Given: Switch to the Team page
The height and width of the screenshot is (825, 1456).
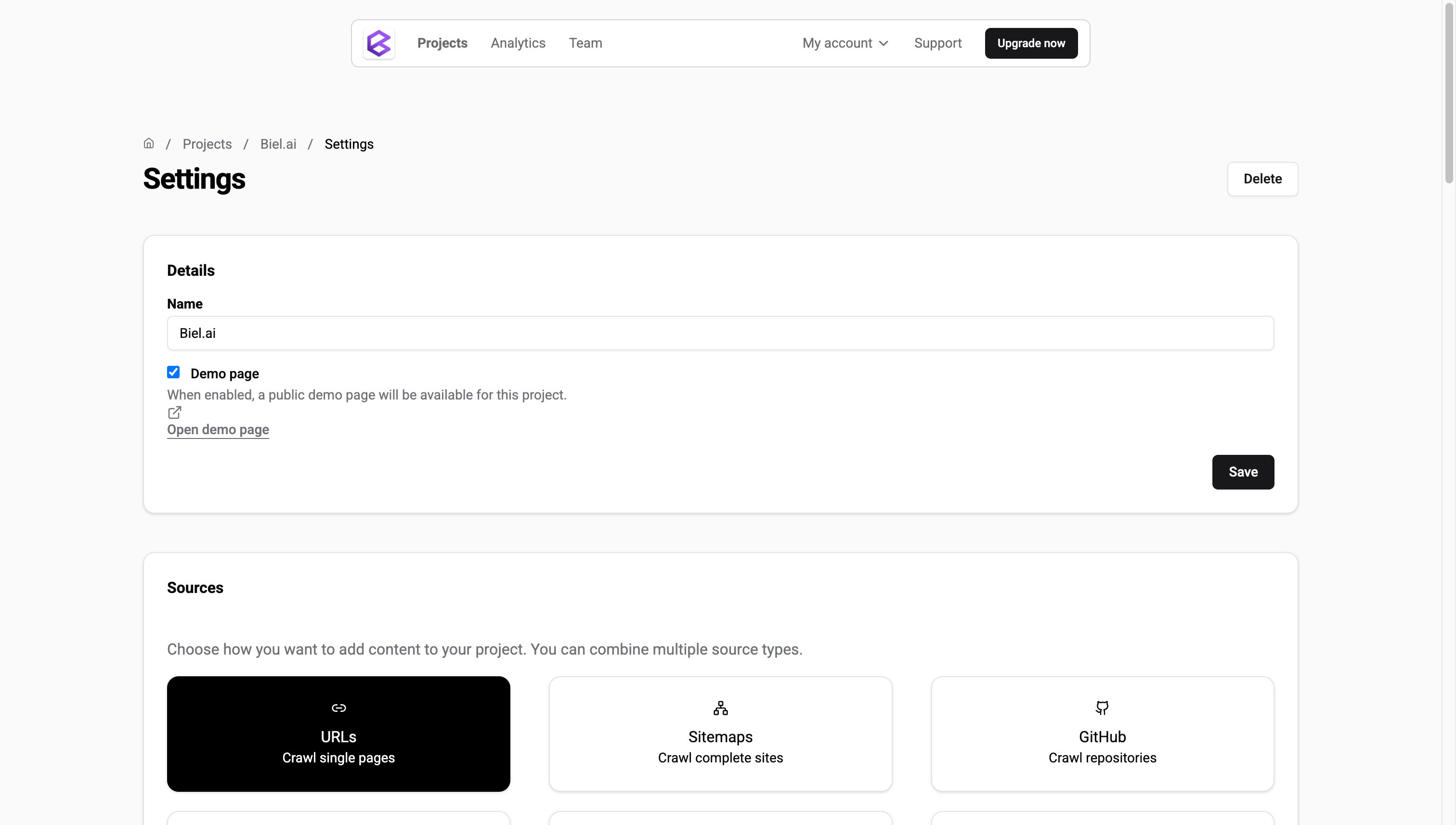Looking at the screenshot, I should pos(586,42).
